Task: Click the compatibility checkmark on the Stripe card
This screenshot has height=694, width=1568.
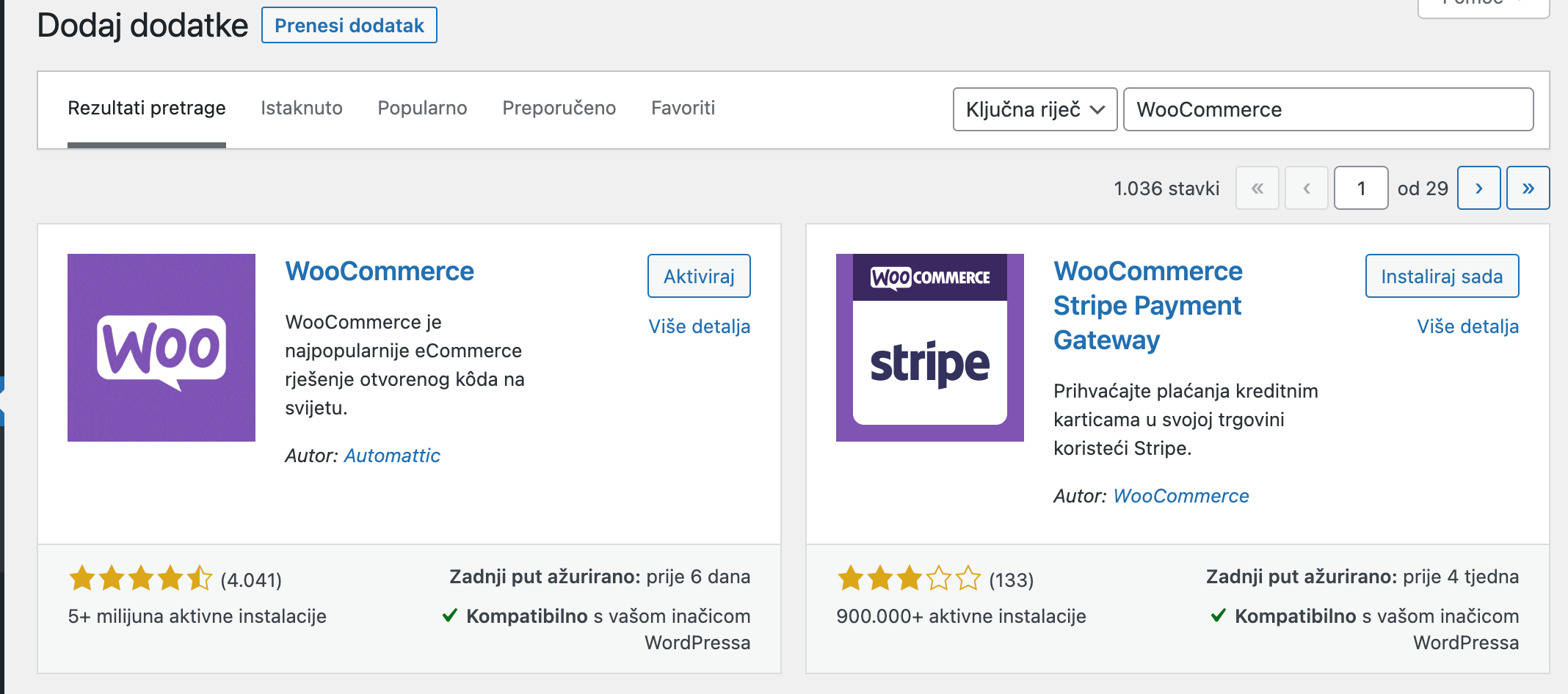Action: (1220, 616)
